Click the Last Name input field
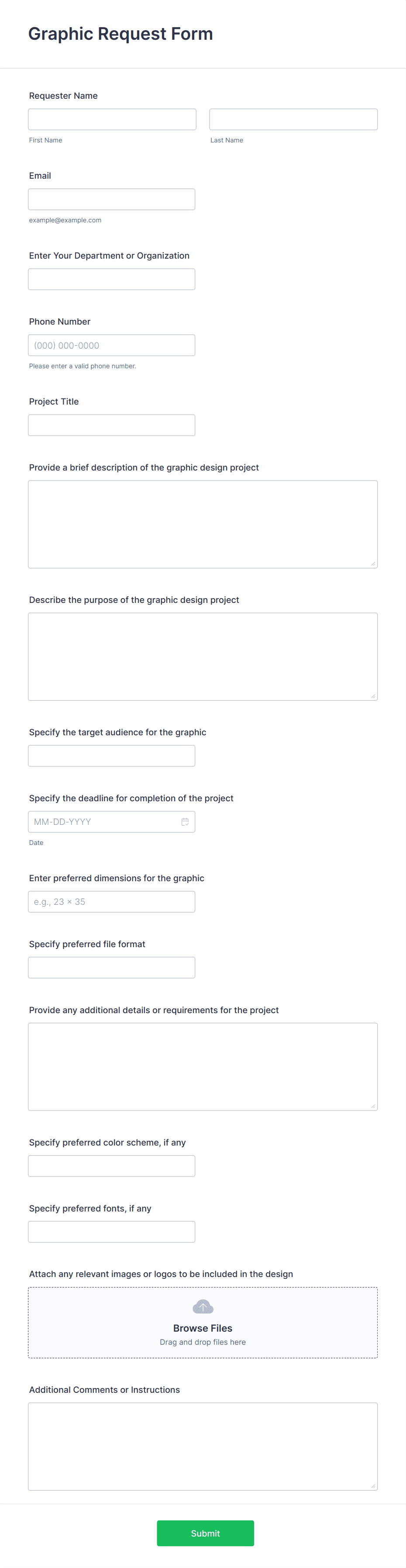This screenshot has width=406, height=1568. coord(293,119)
